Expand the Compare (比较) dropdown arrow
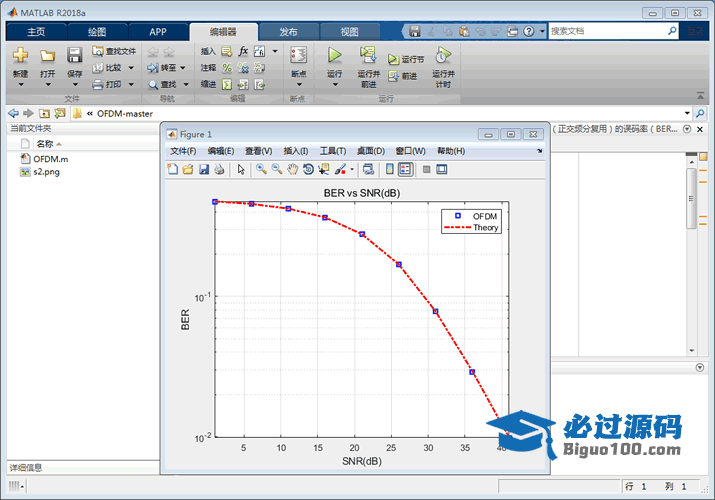715x500 pixels. click(131, 68)
